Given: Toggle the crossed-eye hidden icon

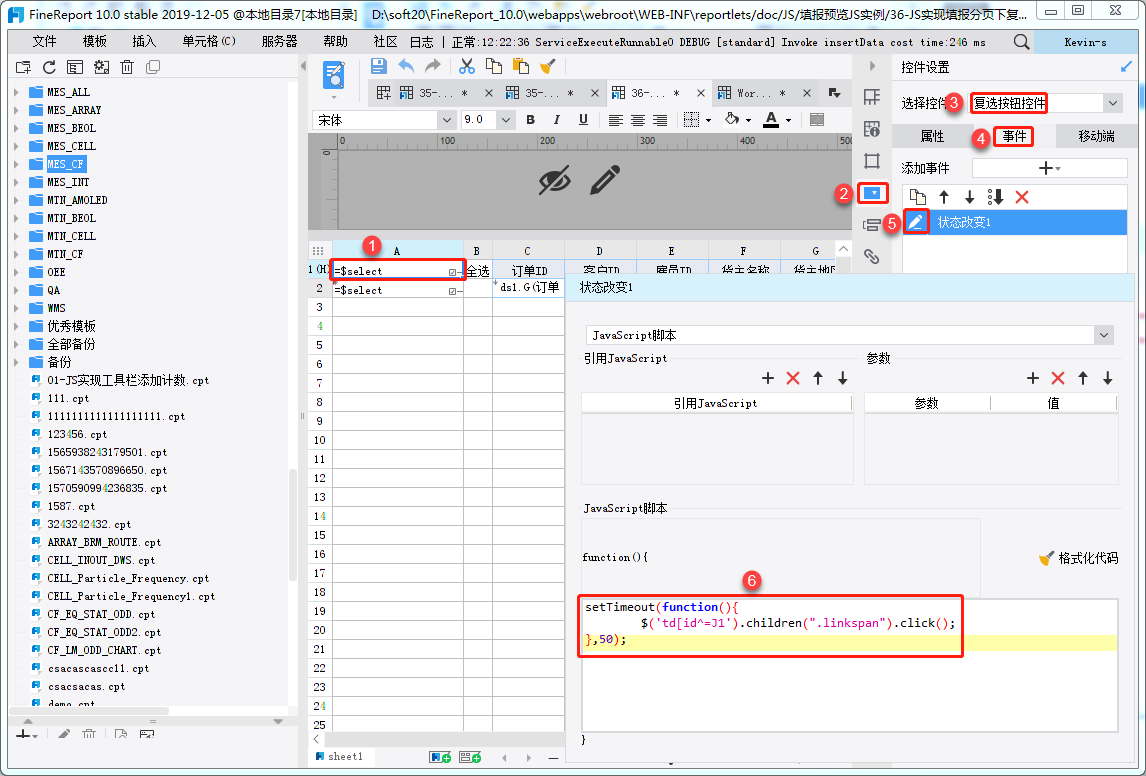Looking at the screenshot, I should 555,180.
